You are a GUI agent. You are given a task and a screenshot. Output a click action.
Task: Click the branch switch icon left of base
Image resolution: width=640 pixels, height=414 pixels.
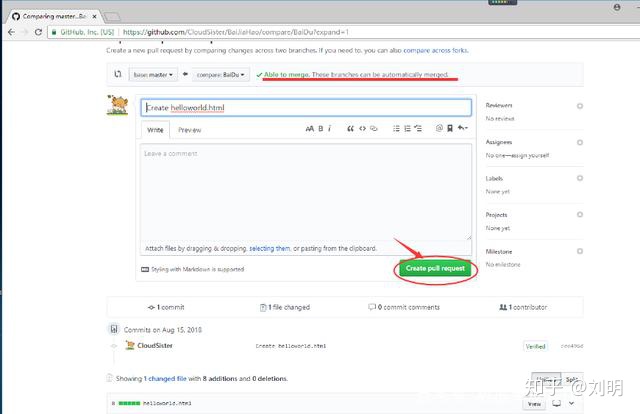pos(118,74)
